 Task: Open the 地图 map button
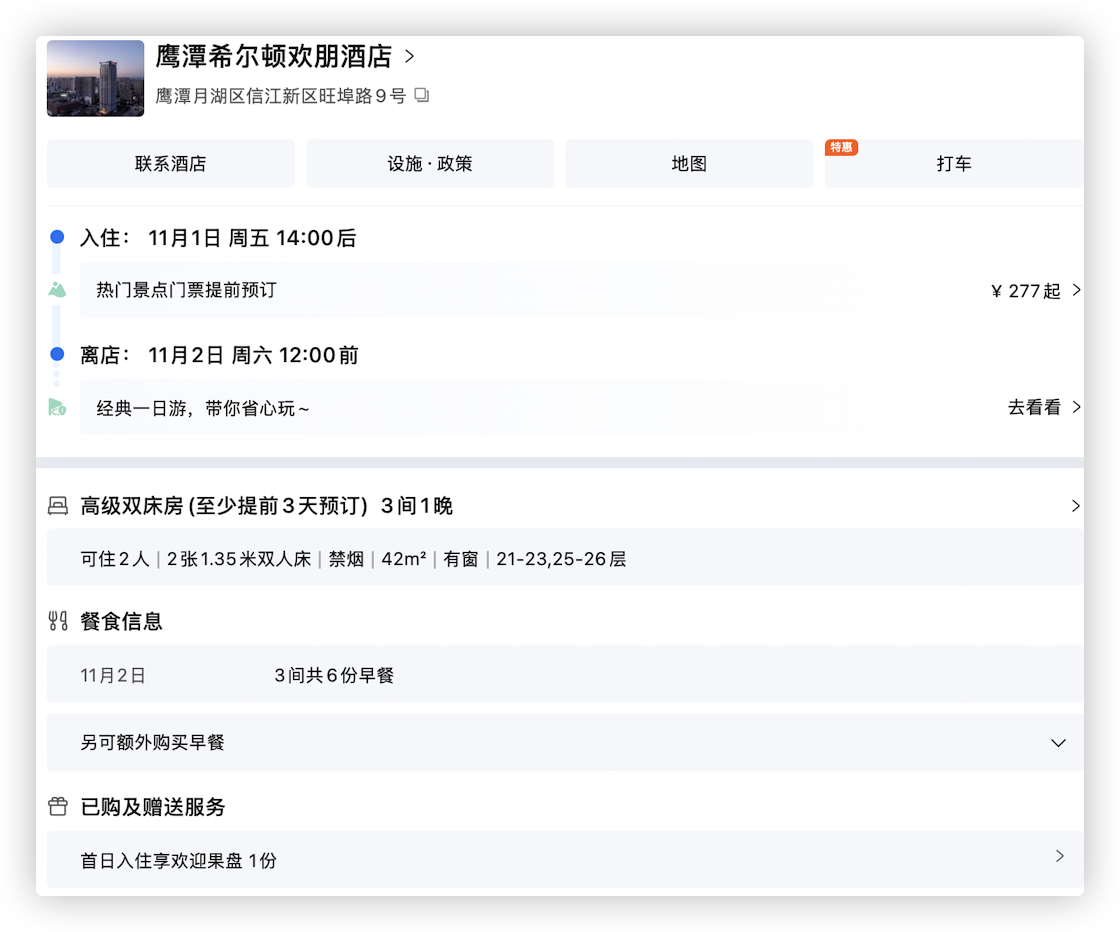[689, 164]
